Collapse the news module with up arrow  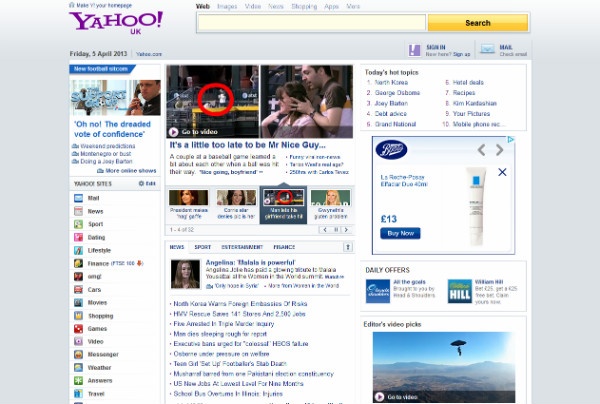click(x=348, y=247)
